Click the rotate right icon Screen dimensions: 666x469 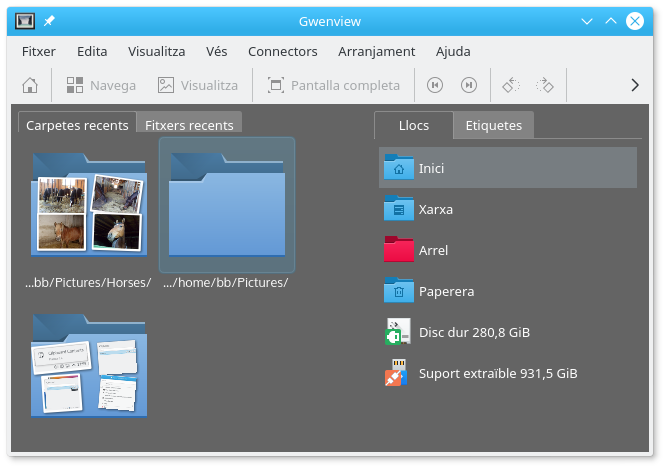[545, 85]
